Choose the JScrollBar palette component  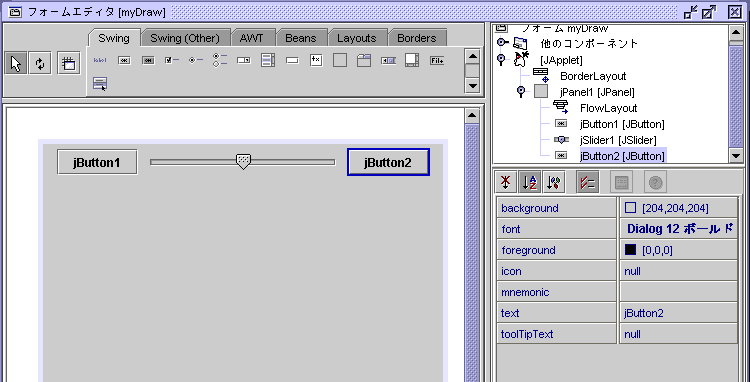tap(388, 60)
